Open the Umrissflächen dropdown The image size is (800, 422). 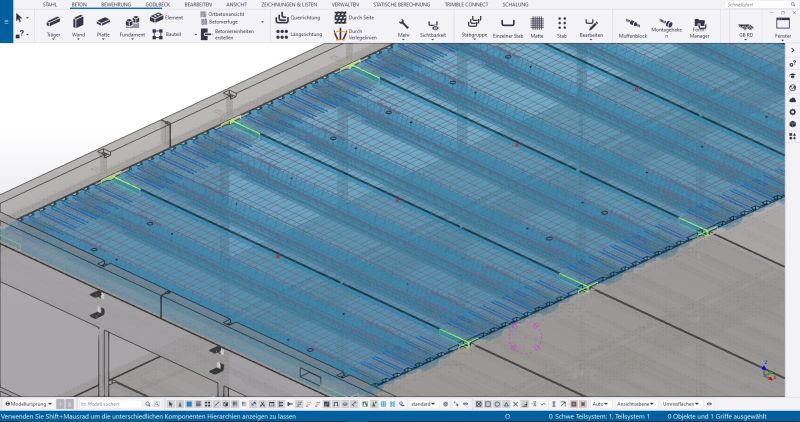point(680,404)
